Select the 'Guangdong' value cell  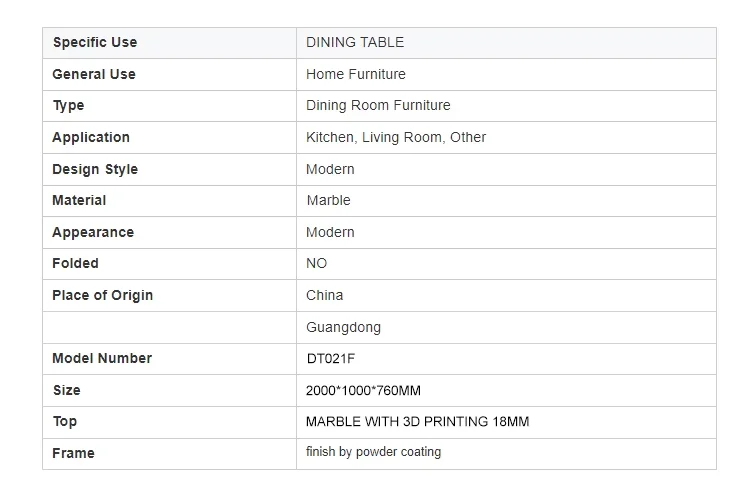coord(343,327)
